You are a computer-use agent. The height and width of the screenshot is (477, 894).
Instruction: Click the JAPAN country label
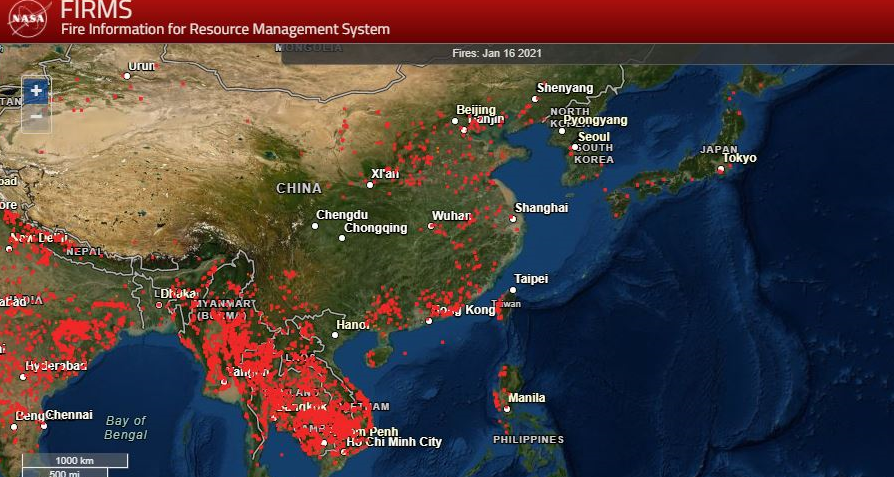[x=718, y=149]
